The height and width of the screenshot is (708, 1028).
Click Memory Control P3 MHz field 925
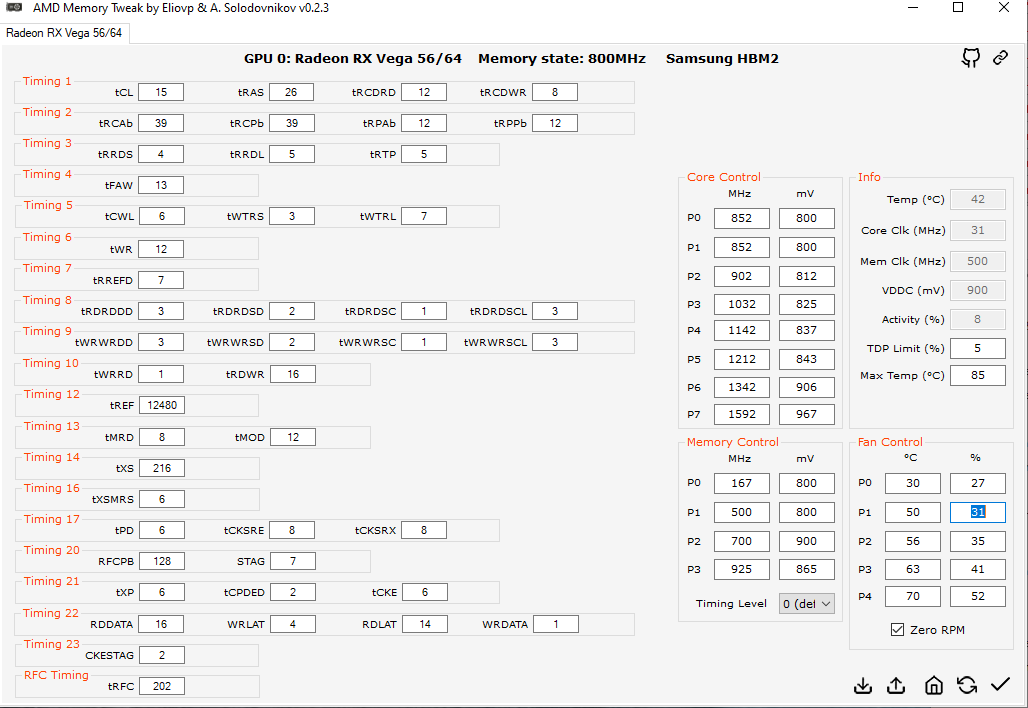(x=741, y=569)
